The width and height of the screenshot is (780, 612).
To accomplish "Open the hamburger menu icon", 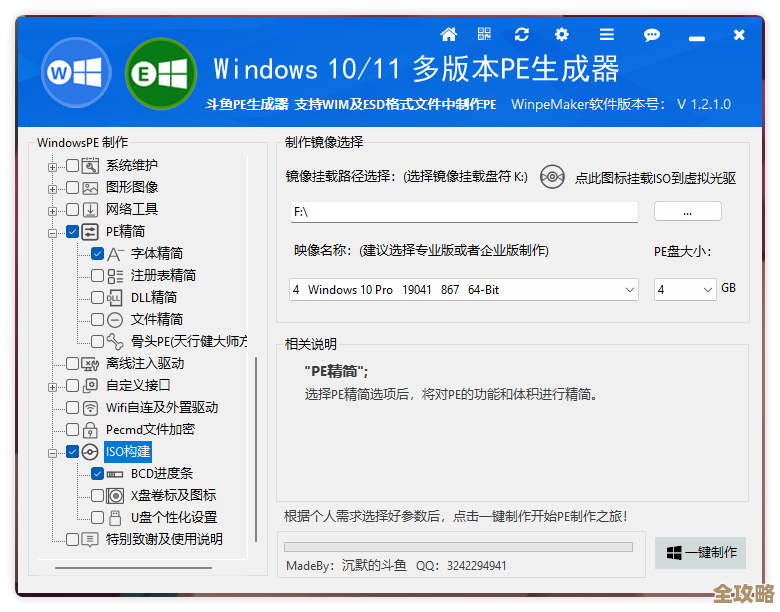I will [x=606, y=34].
